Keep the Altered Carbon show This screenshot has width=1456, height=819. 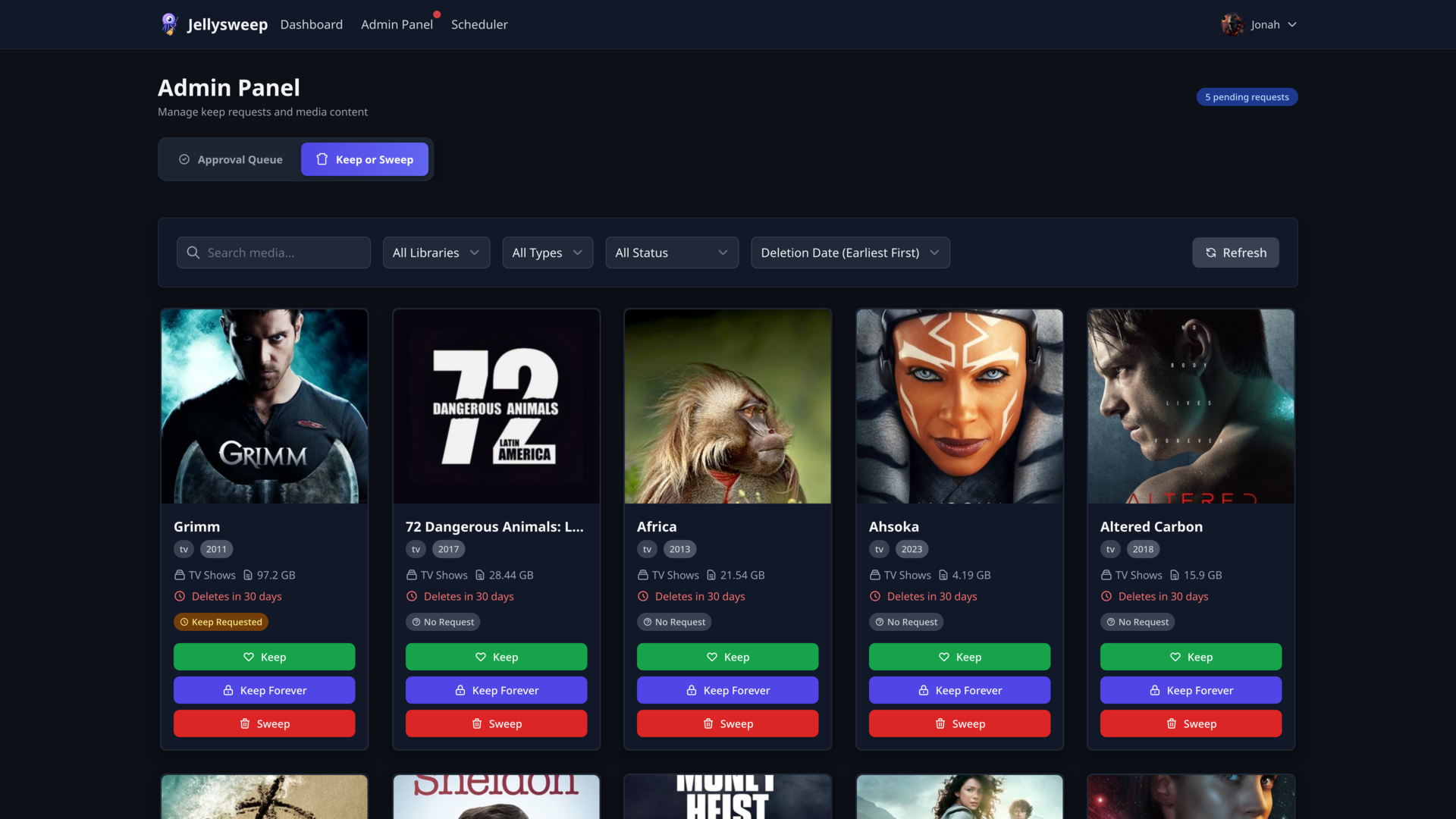pos(1191,657)
